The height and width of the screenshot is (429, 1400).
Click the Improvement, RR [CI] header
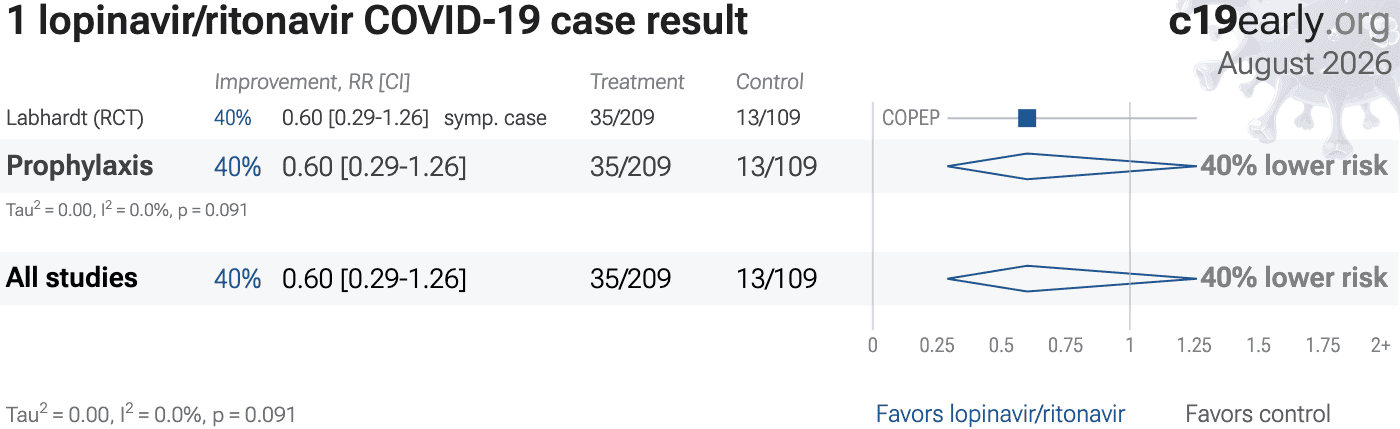[x=312, y=82]
